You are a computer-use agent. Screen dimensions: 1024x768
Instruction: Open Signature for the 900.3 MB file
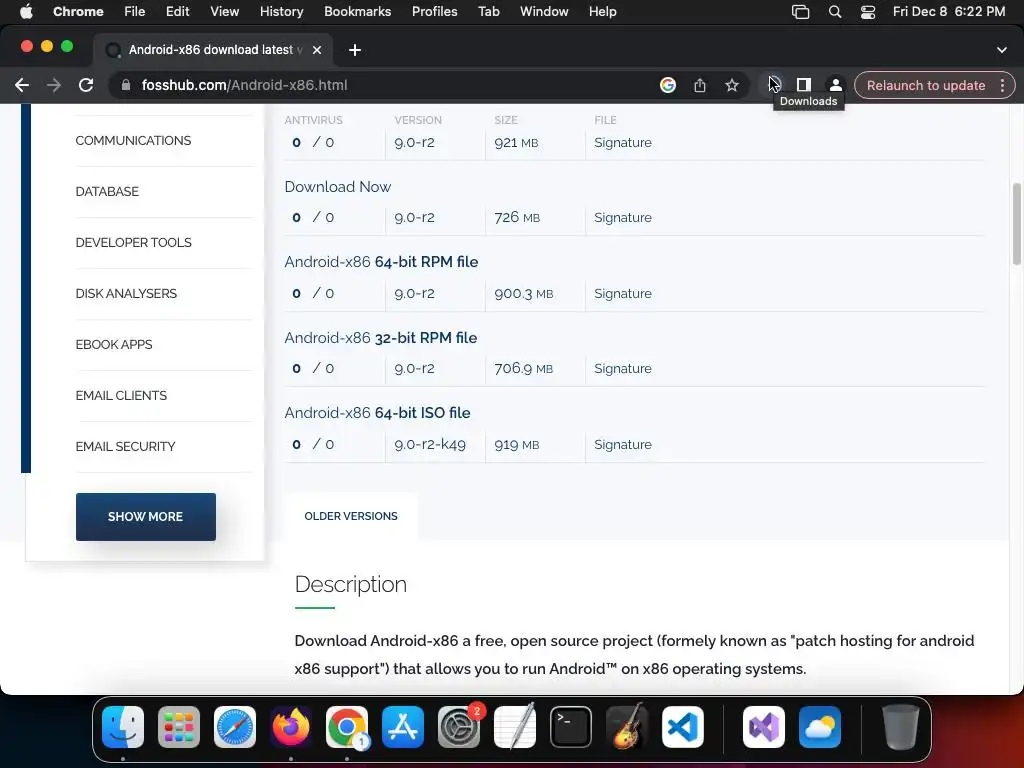click(622, 293)
